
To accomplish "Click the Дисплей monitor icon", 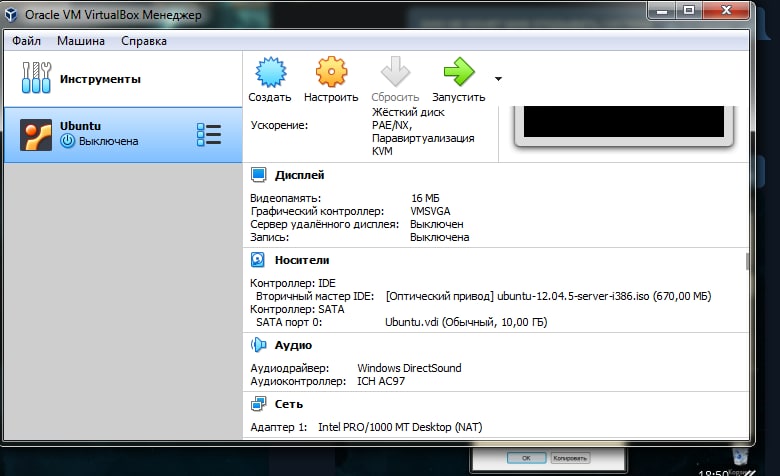I will coord(258,175).
